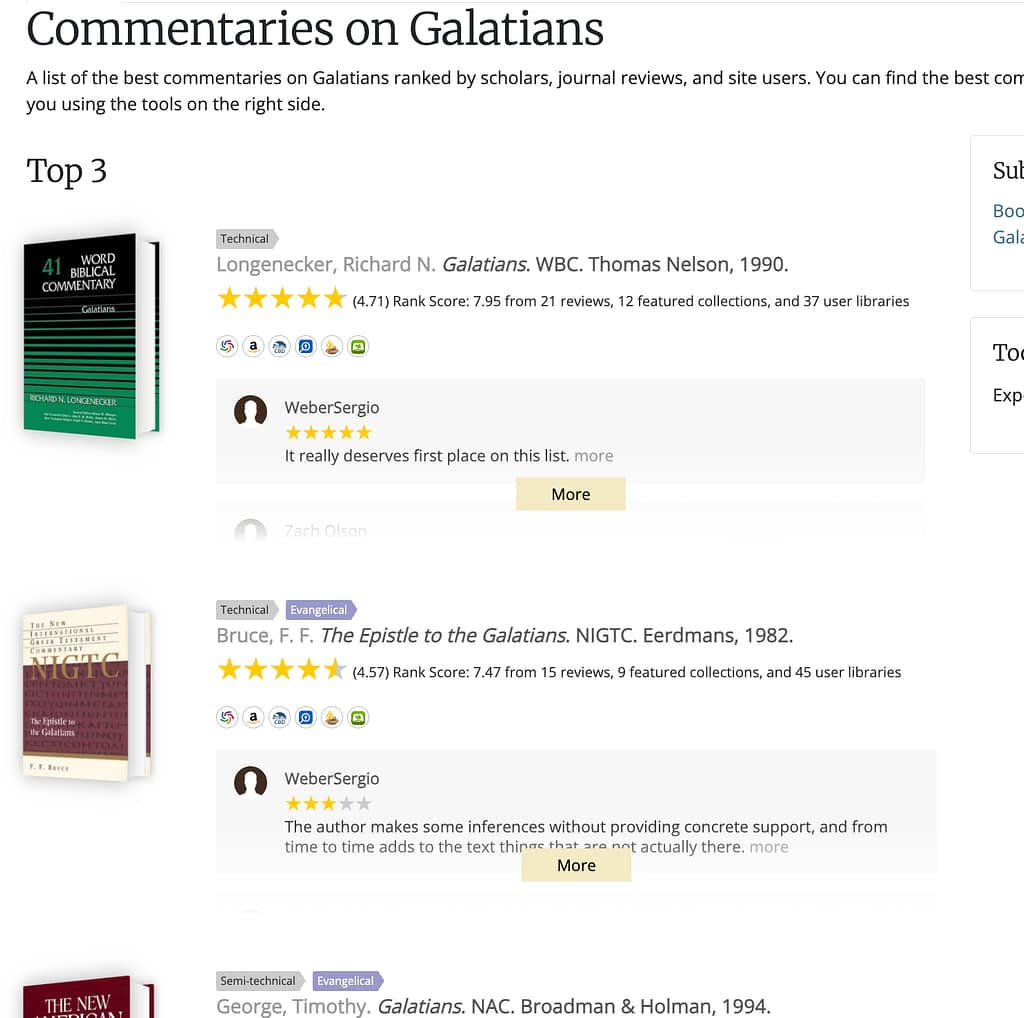Click the colorful swirl icon under Longenecker's entry

click(228, 347)
